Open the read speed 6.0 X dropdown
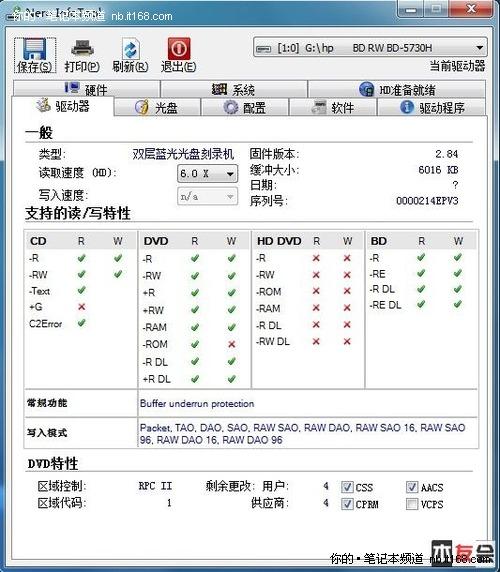This screenshot has width=500, height=572. coord(208,174)
